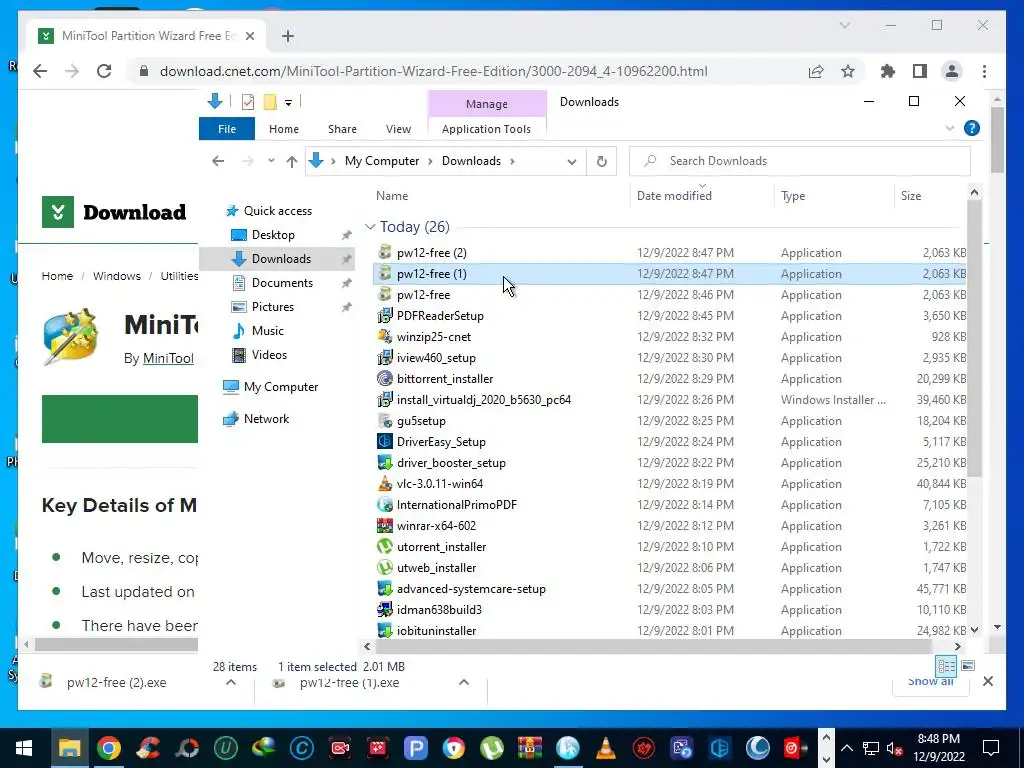Image resolution: width=1024 pixels, height=768 pixels.
Task: Switch to Details view layout icon
Action: [x=946, y=666]
